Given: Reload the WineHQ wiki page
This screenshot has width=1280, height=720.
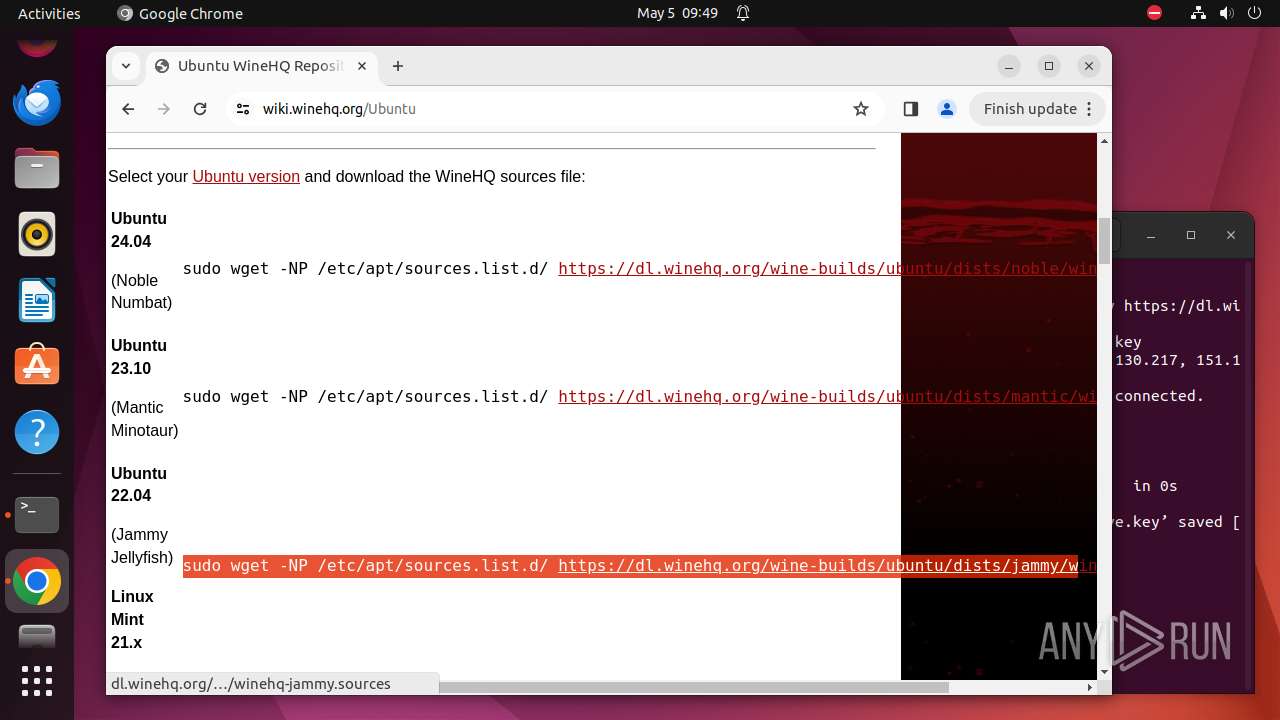Looking at the screenshot, I should pos(200,109).
